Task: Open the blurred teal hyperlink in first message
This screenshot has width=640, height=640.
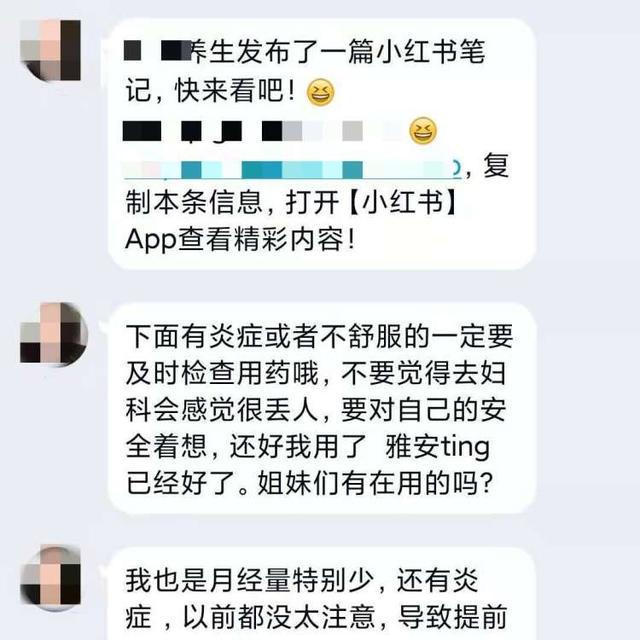Action: click(x=292, y=169)
